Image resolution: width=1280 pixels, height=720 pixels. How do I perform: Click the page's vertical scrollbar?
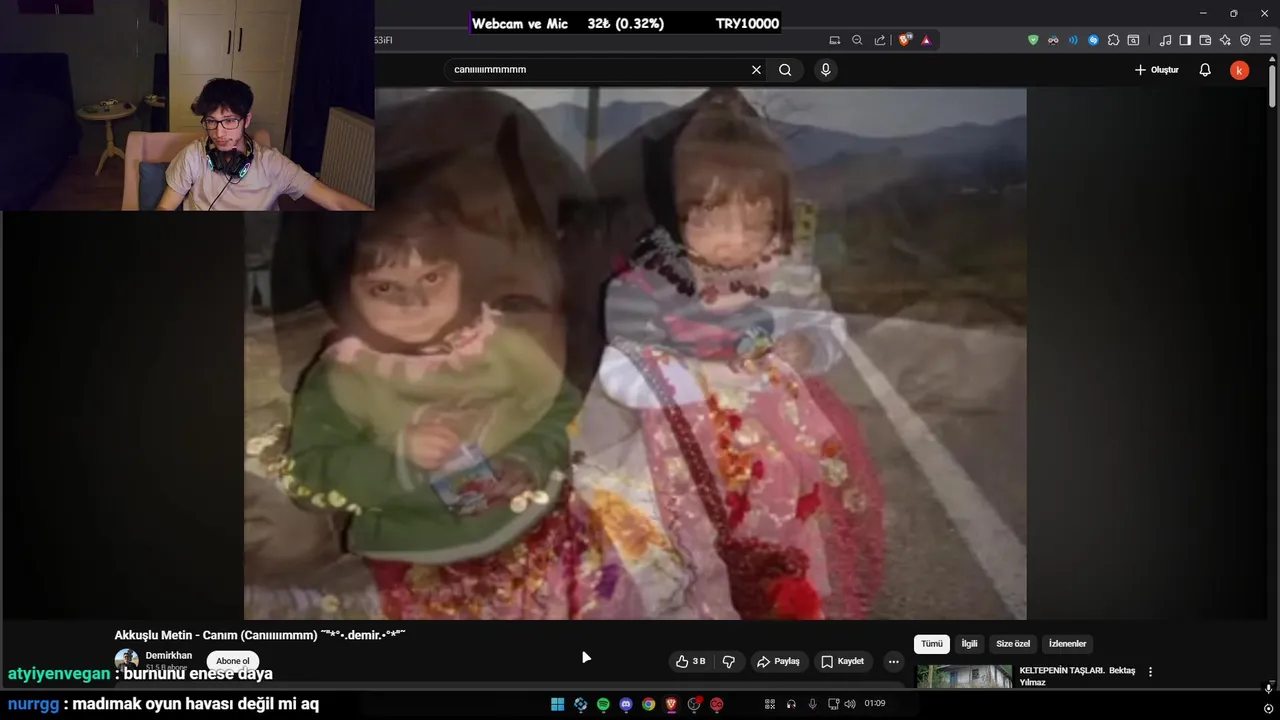pyautogui.click(x=1272, y=84)
